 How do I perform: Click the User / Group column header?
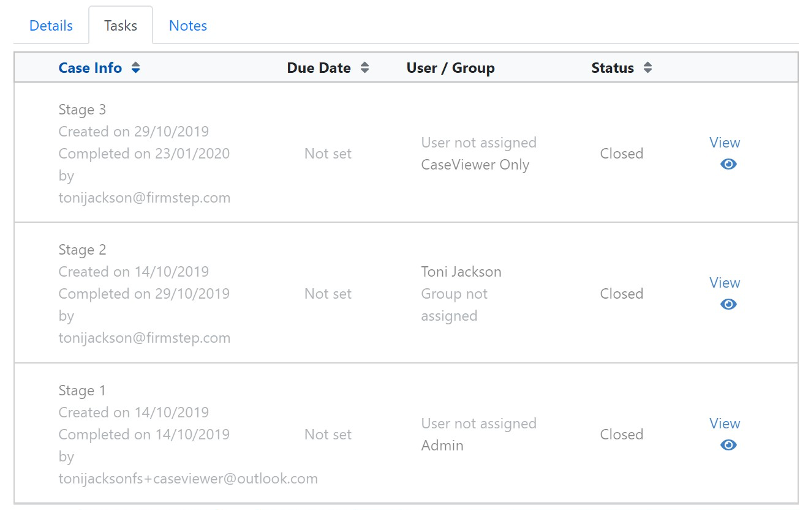point(450,68)
